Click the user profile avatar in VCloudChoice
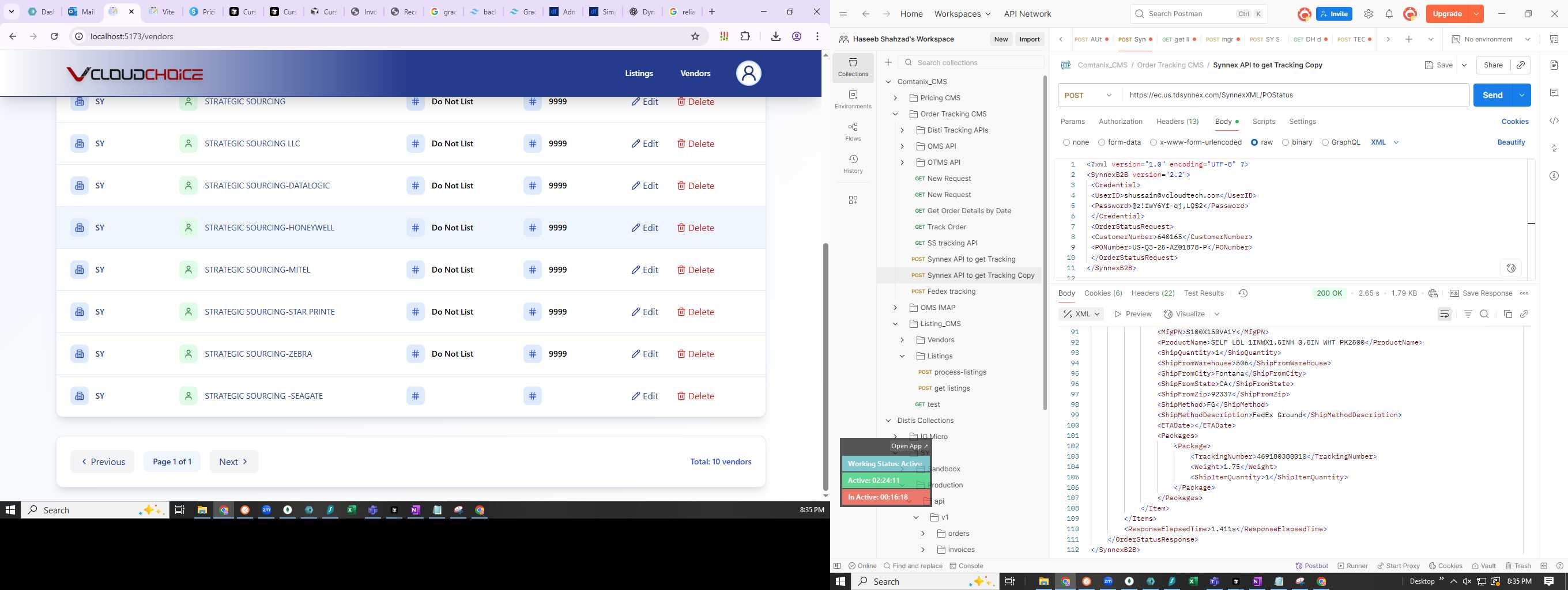 pos(749,74)
